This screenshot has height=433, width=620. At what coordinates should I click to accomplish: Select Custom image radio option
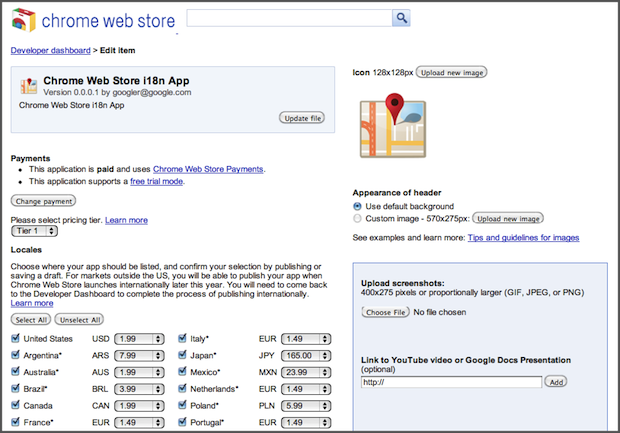pyautogui.click(x=357, y=218)
